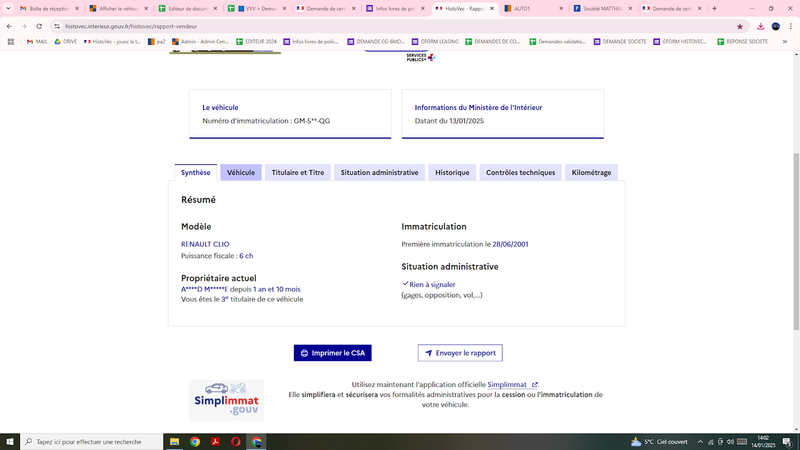This screenshot has width=800, height=450.
Task: Switch to AUTO1 browser tab
Action: tap(534, 9)
